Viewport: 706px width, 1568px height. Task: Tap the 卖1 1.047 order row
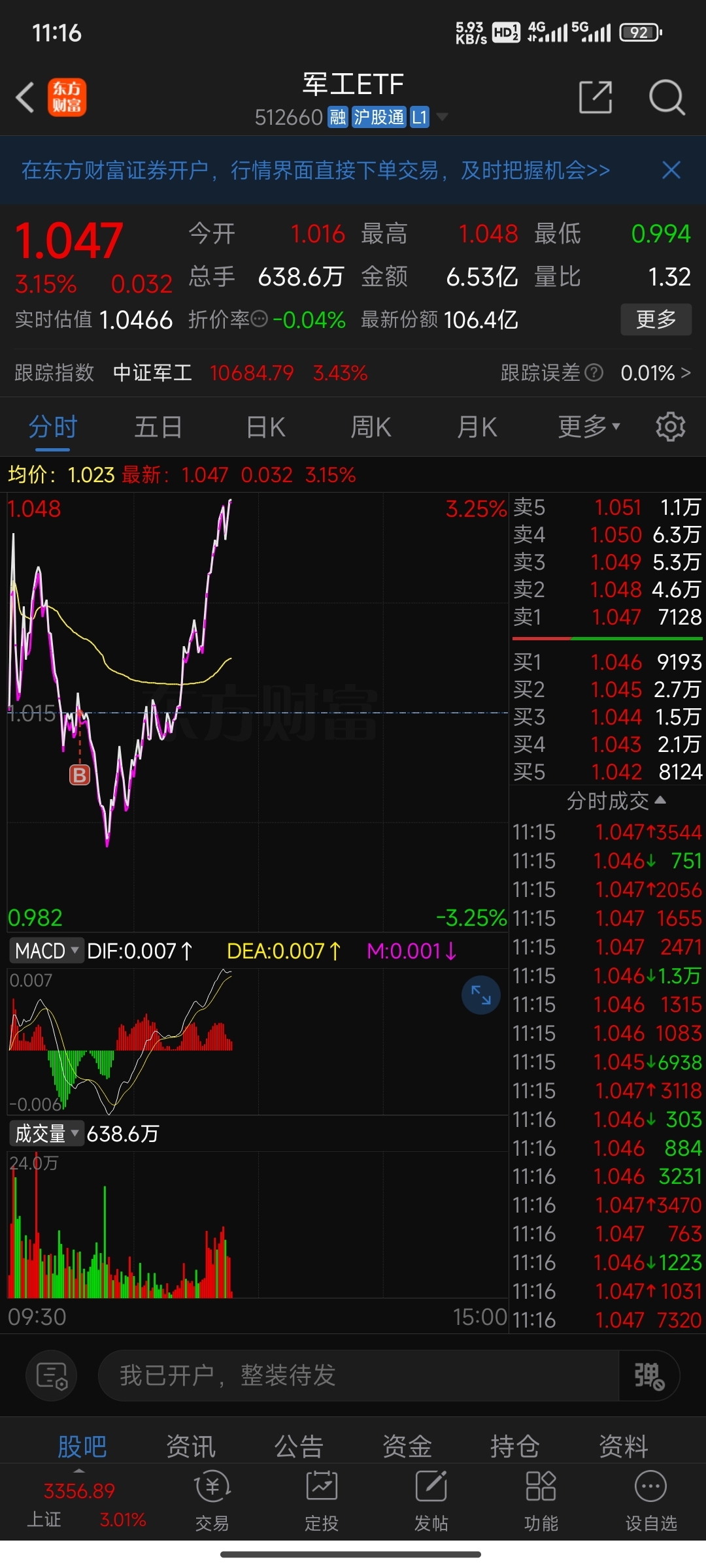(x=607, y=617)
